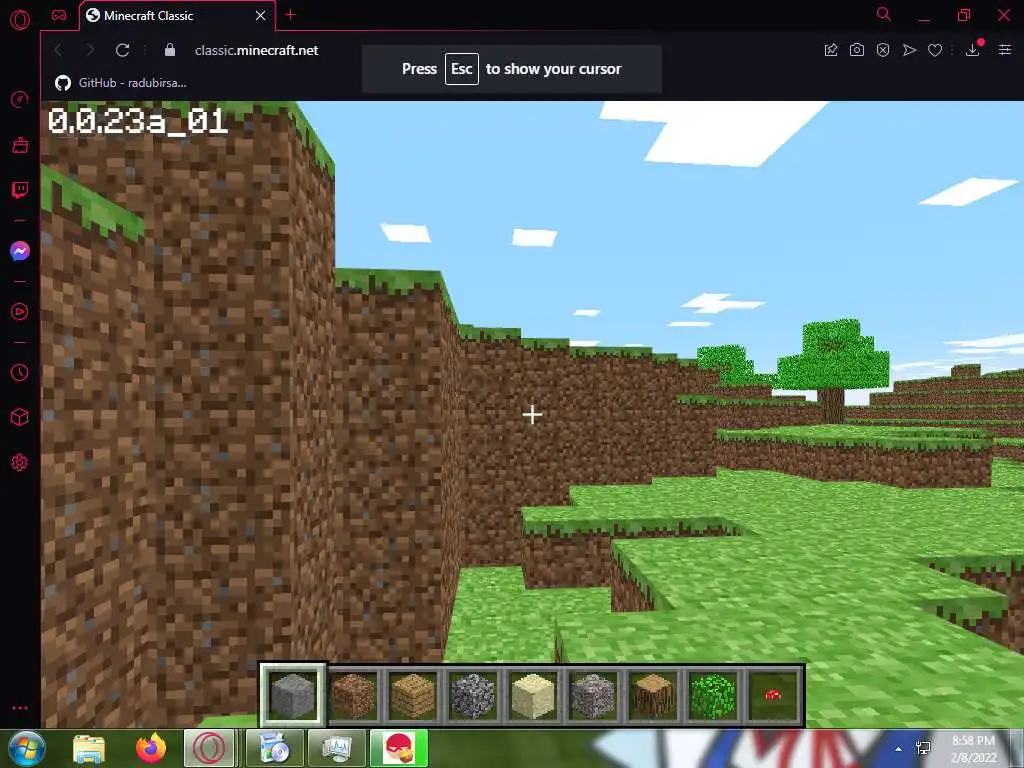This screenshot has height=768, width=1024.
Task: Open My Flow send icon
Action: coord(909,50)
